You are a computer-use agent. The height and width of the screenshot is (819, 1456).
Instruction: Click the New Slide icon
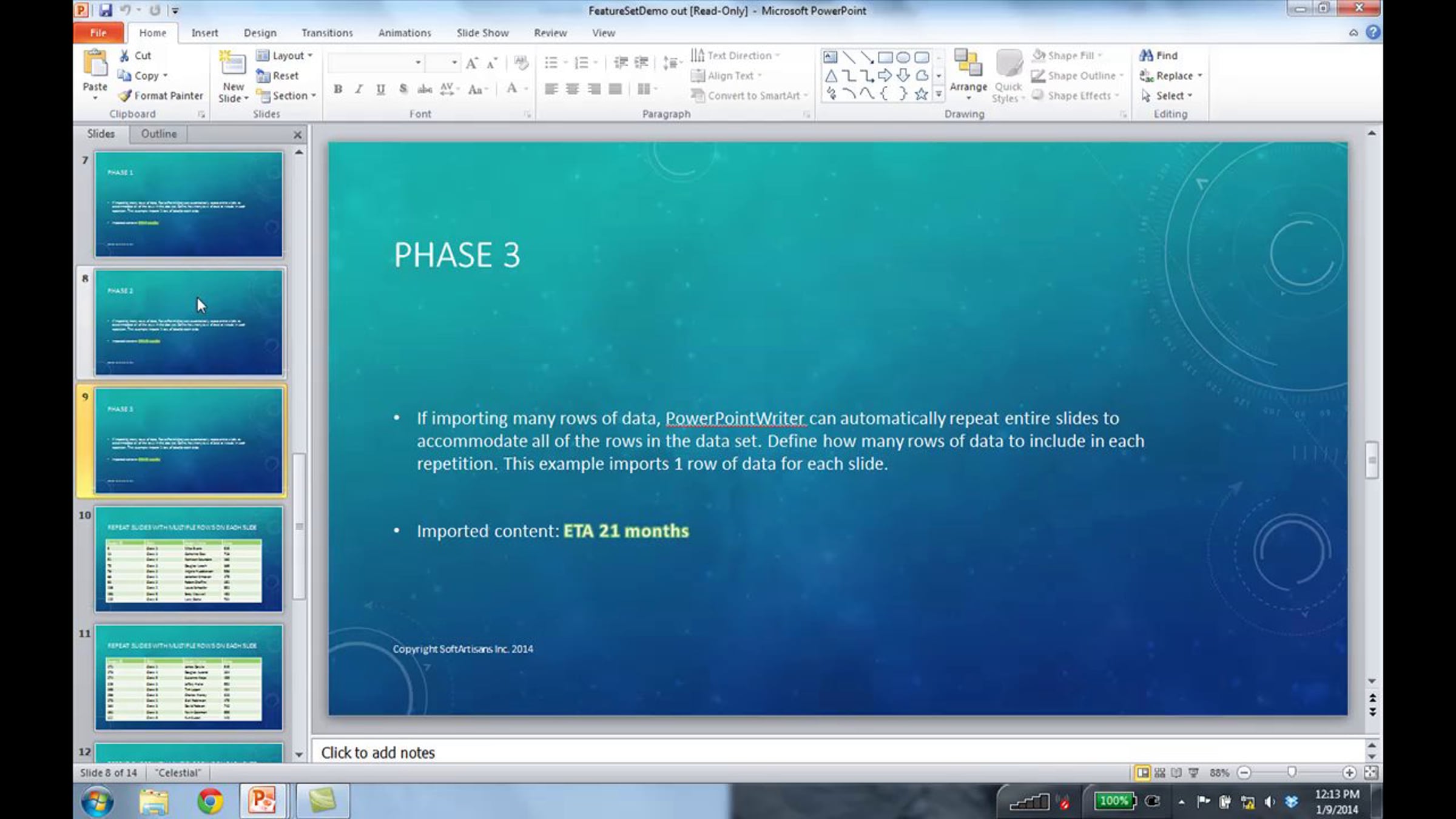[232, 64]
